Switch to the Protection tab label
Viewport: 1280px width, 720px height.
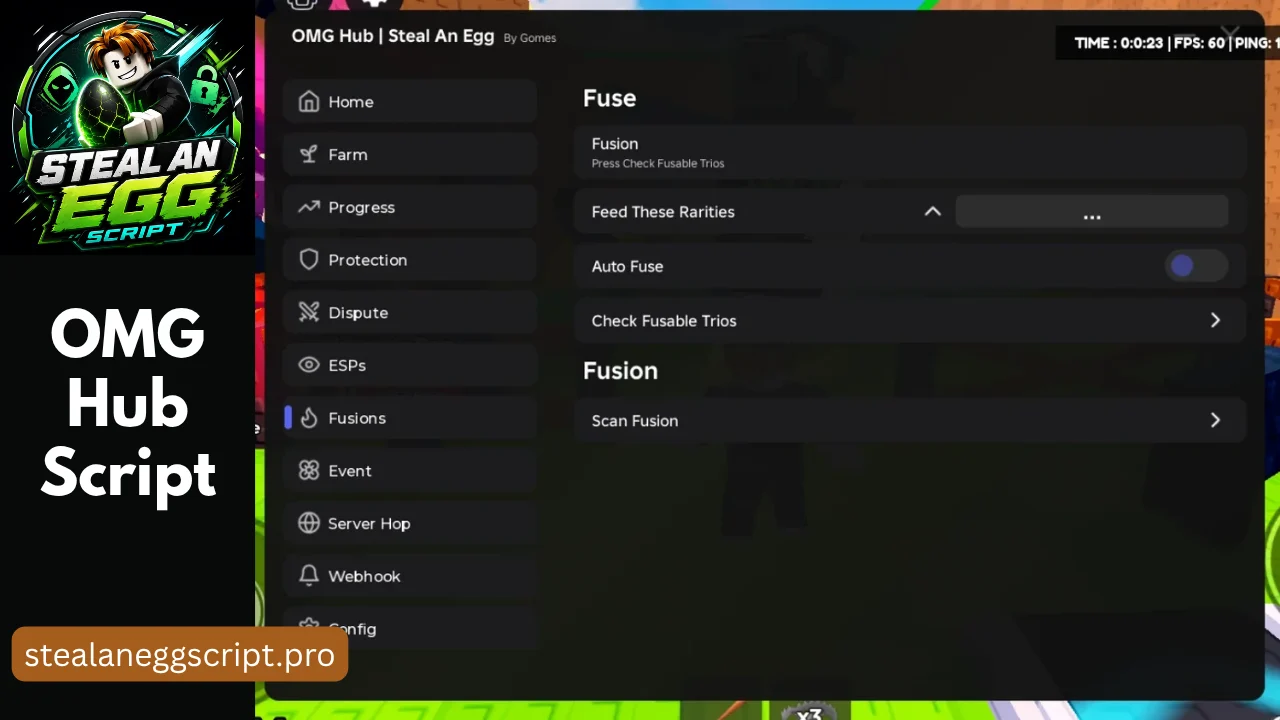point(367,260)
